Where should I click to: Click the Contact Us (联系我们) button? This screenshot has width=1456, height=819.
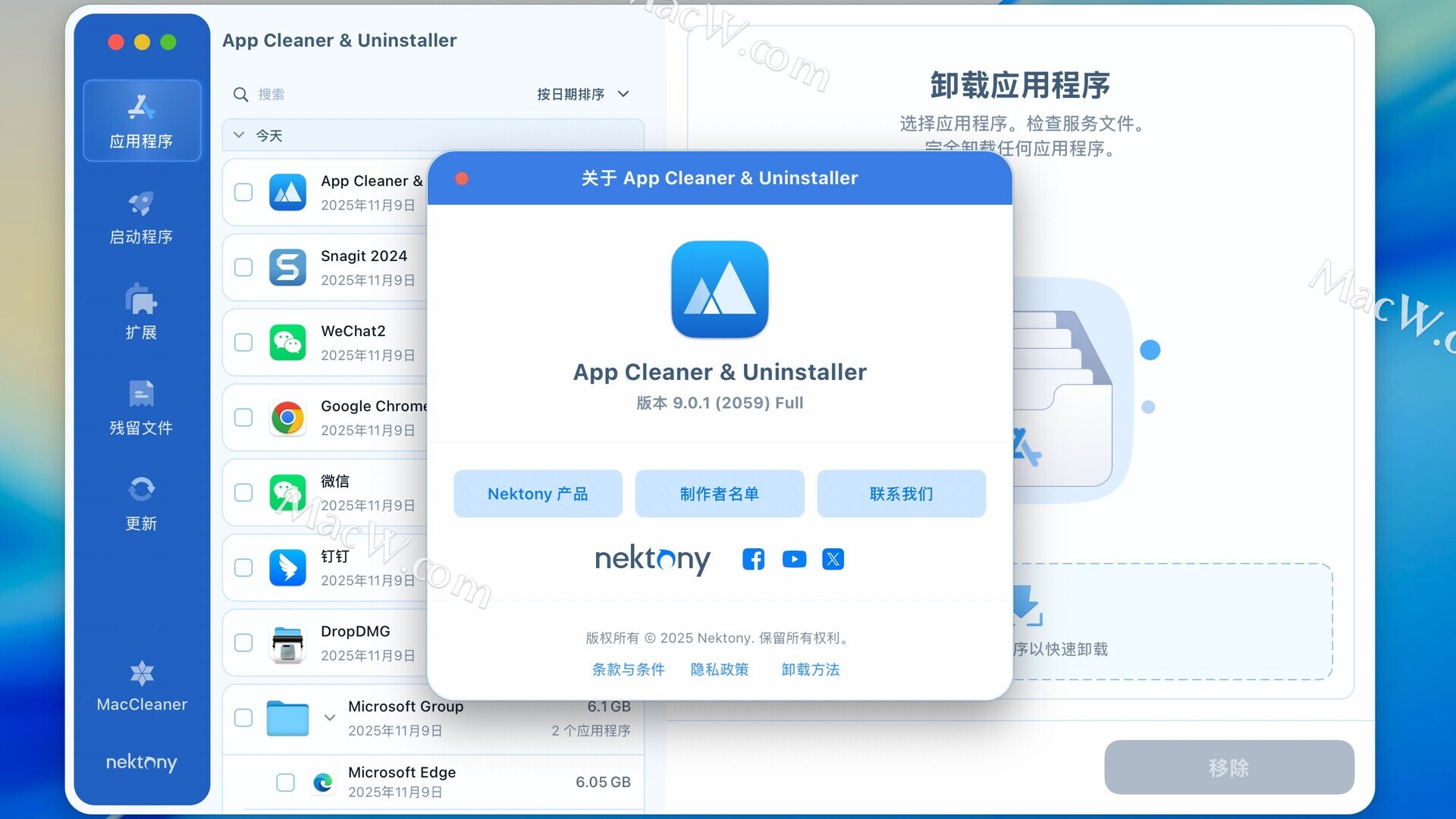pos(901,494)
